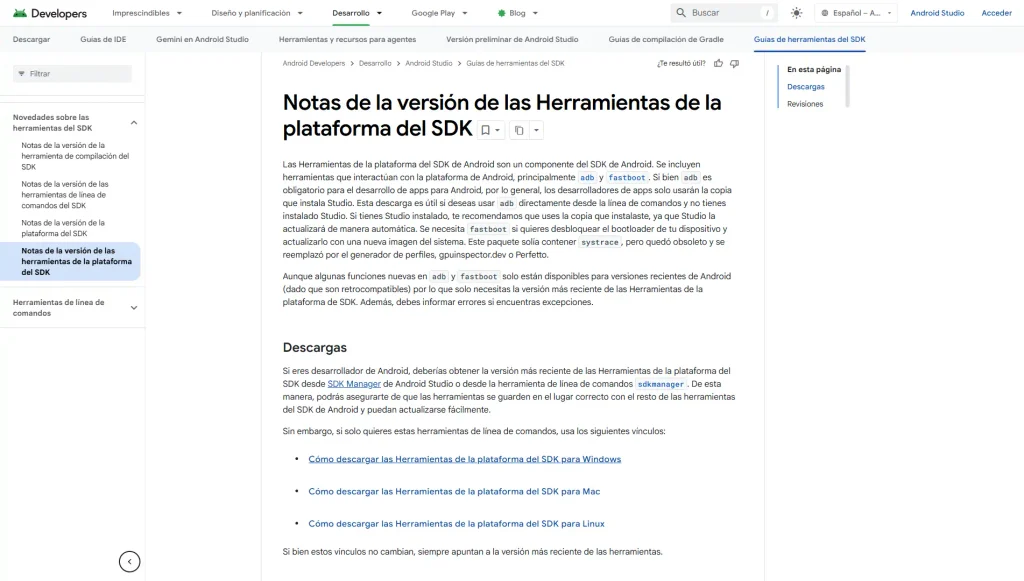Click the sdkmanager code link
The width and height of the screenshot is (1024, 581).
(660, 384)
